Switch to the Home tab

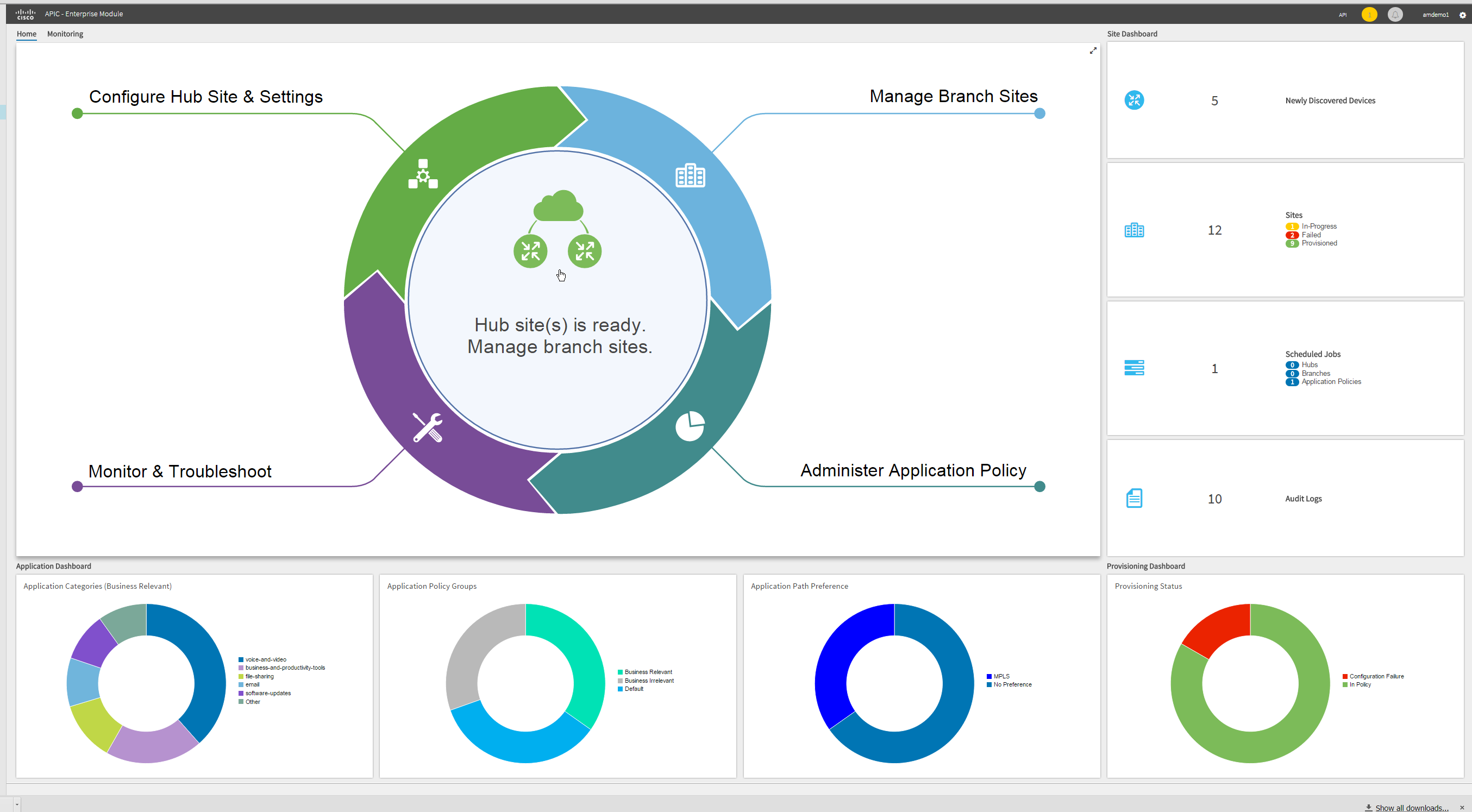tap(26, 34)
